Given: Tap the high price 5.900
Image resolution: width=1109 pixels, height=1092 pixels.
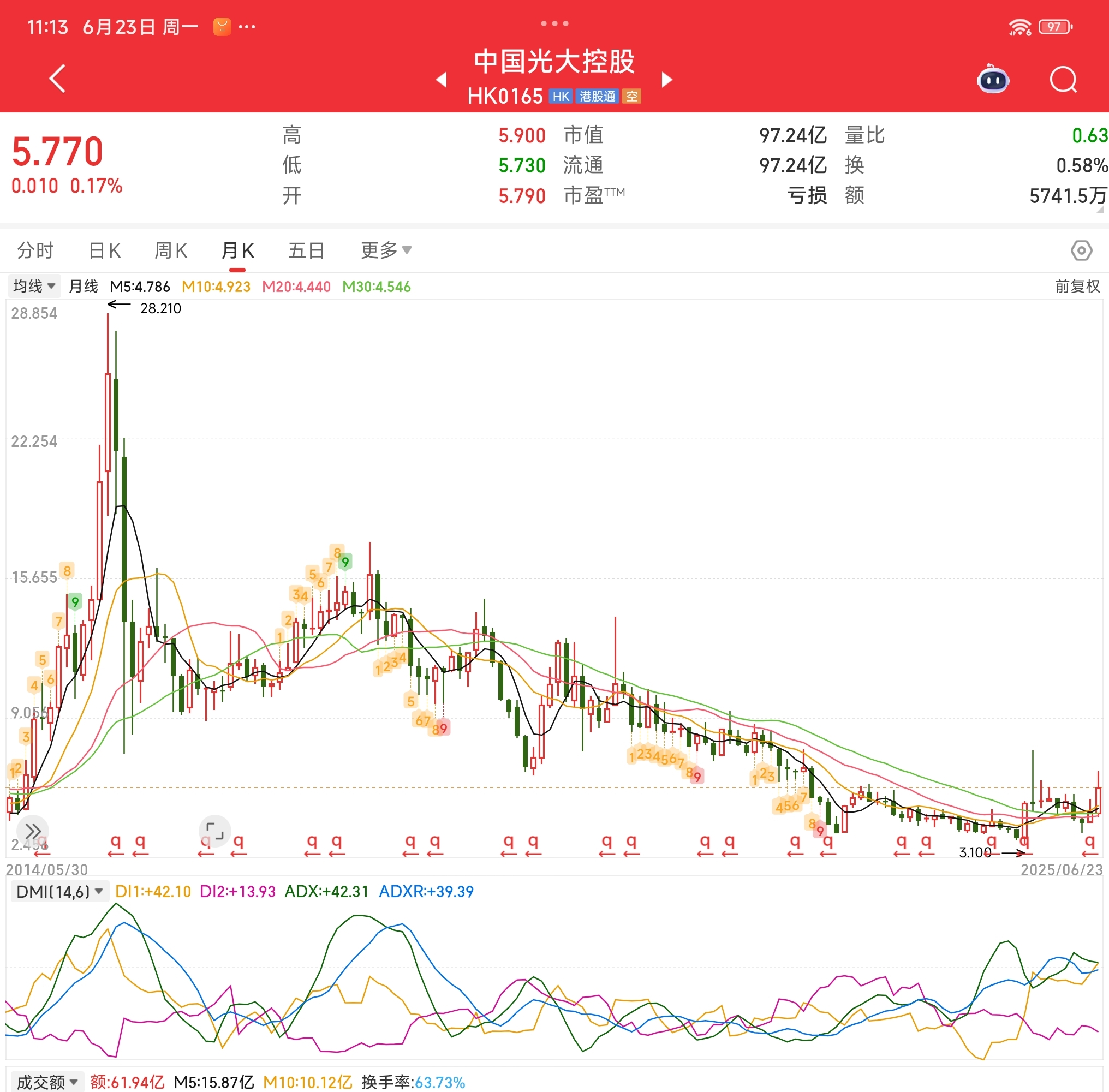Looking at the screenshot, I should pos(522,135).
